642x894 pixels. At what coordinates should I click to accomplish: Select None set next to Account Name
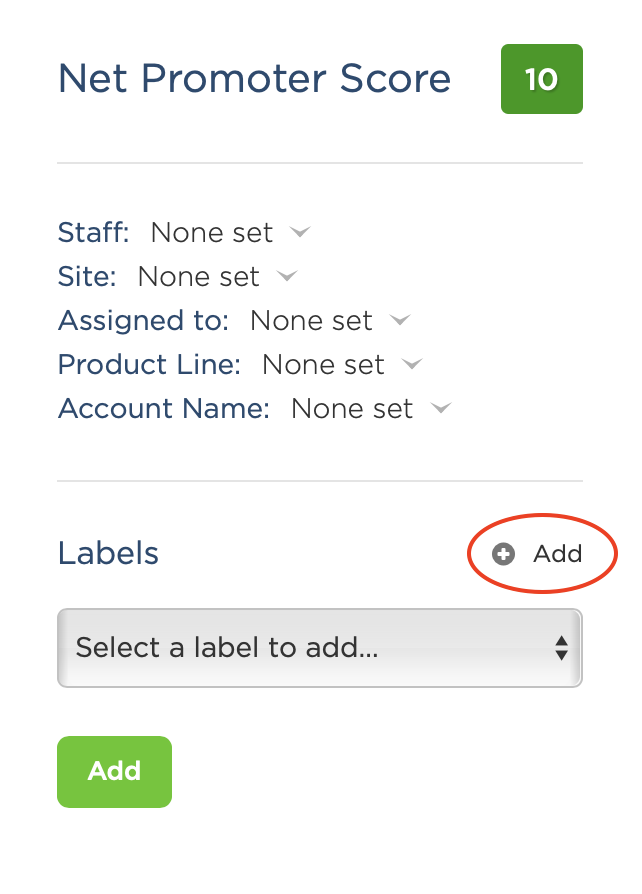[x=351, y=409]
